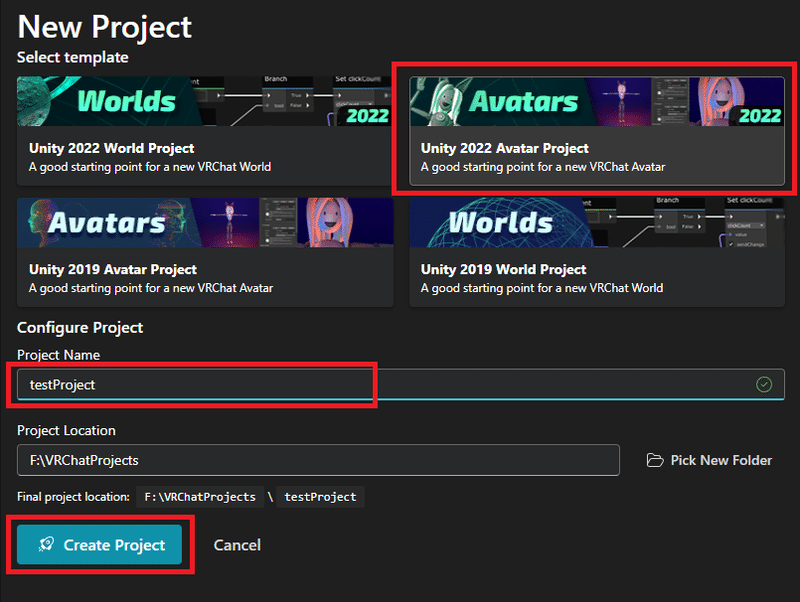Click the folder icon beside Pick New Folder
This screenshot has width=800, height=602.
(x=655, y=460)
